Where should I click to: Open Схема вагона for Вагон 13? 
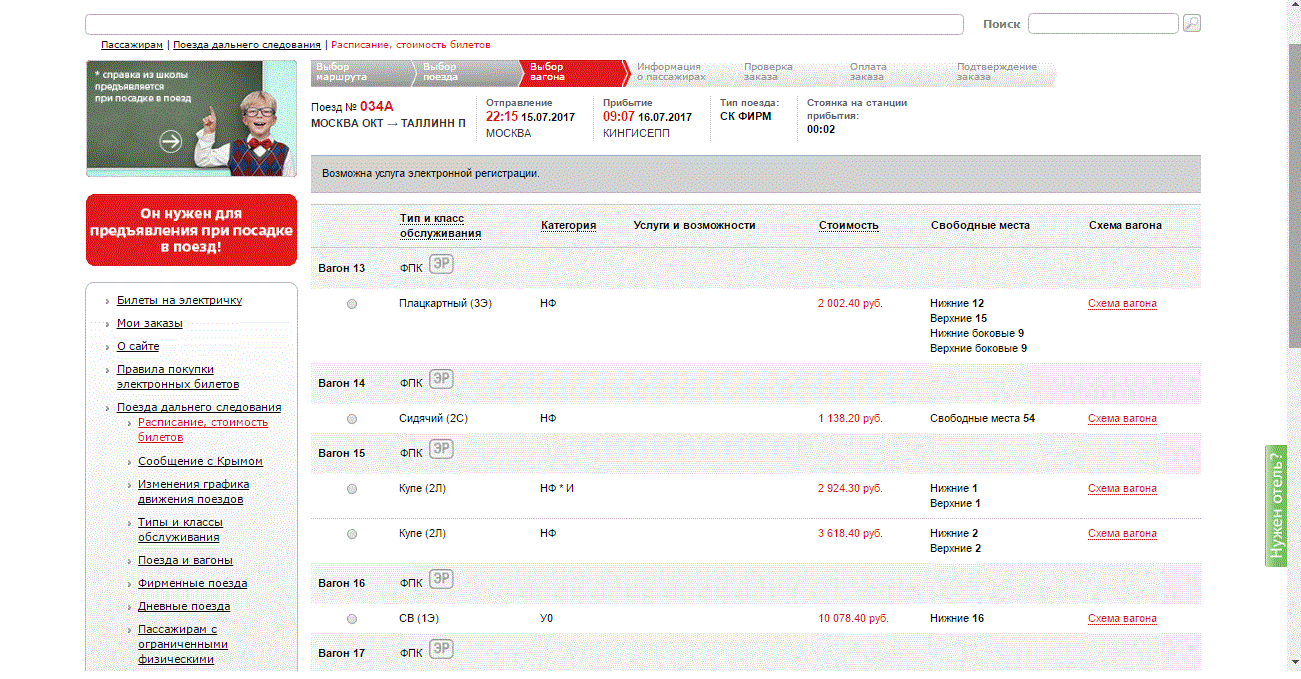[x=1122, y=304]
